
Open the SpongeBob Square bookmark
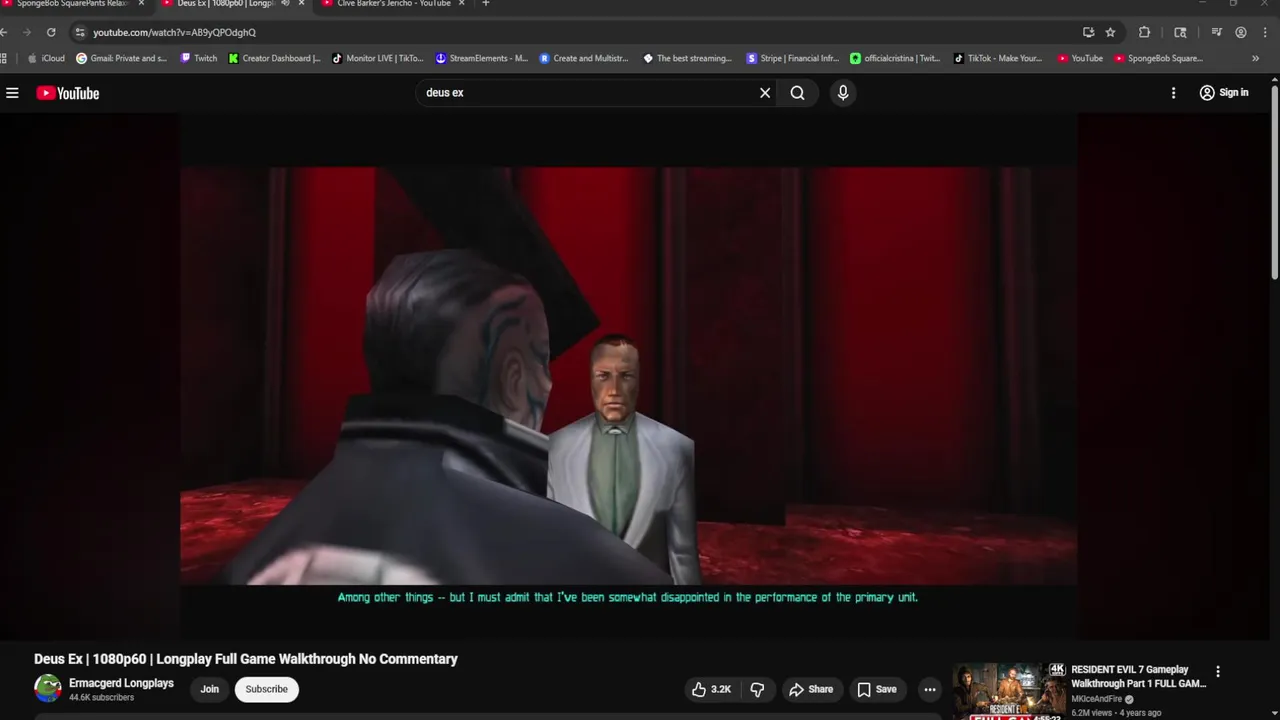pyautogui.click(x=1159, y=58)
